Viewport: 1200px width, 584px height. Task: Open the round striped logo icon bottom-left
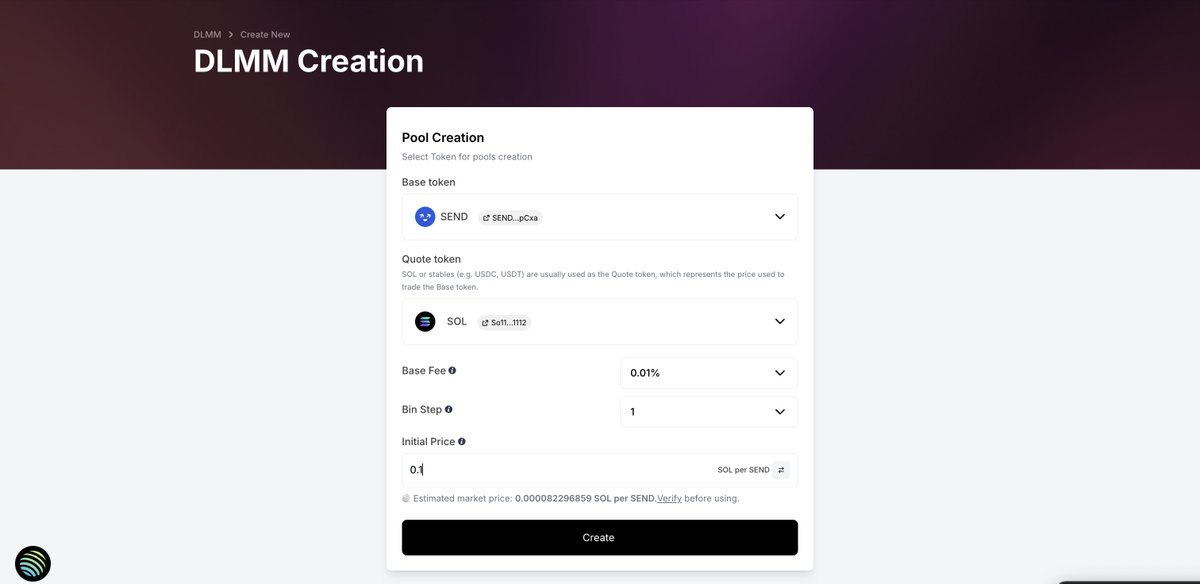(33, 564)
